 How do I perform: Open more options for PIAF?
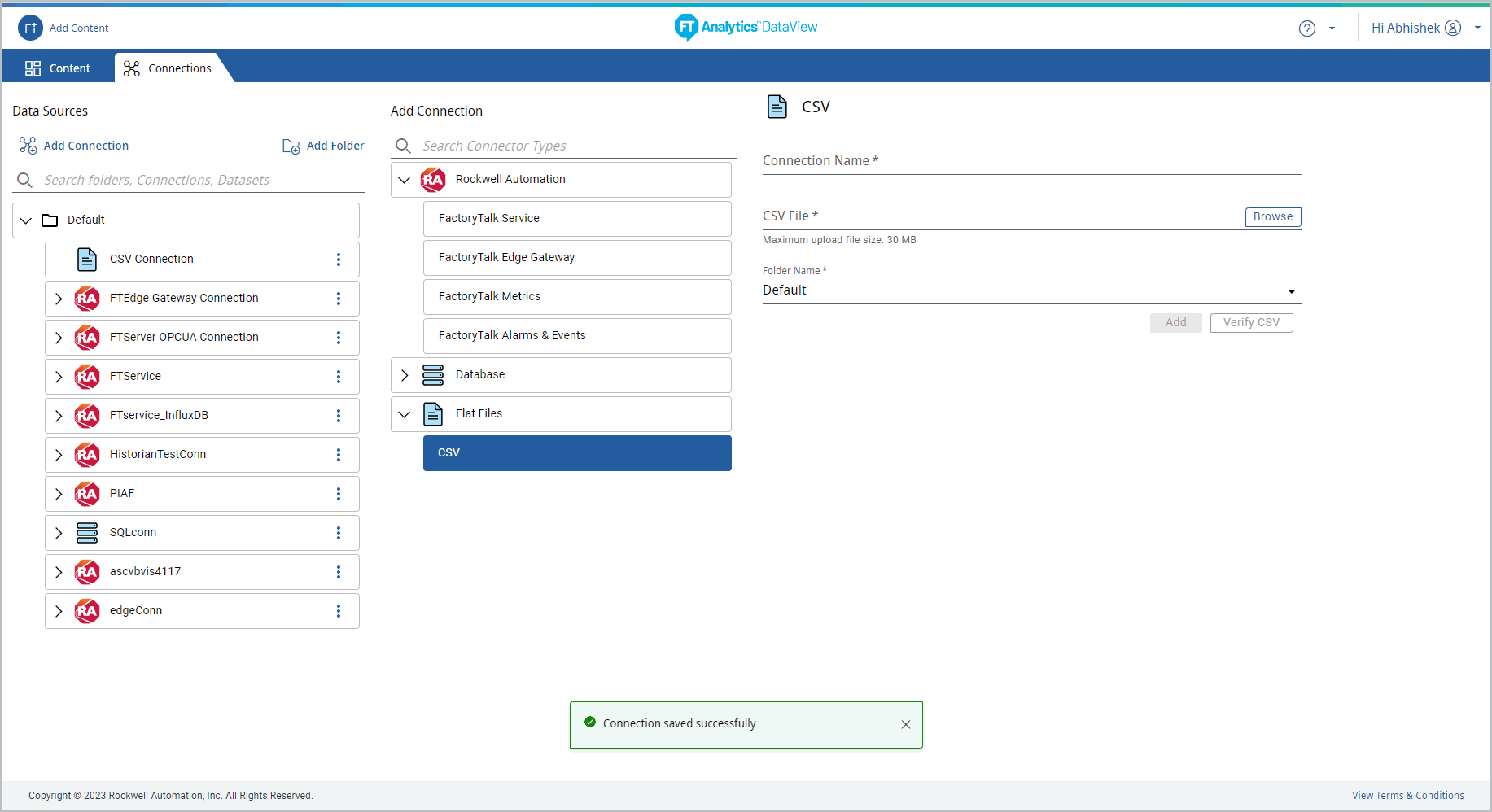tap(339, 494)
